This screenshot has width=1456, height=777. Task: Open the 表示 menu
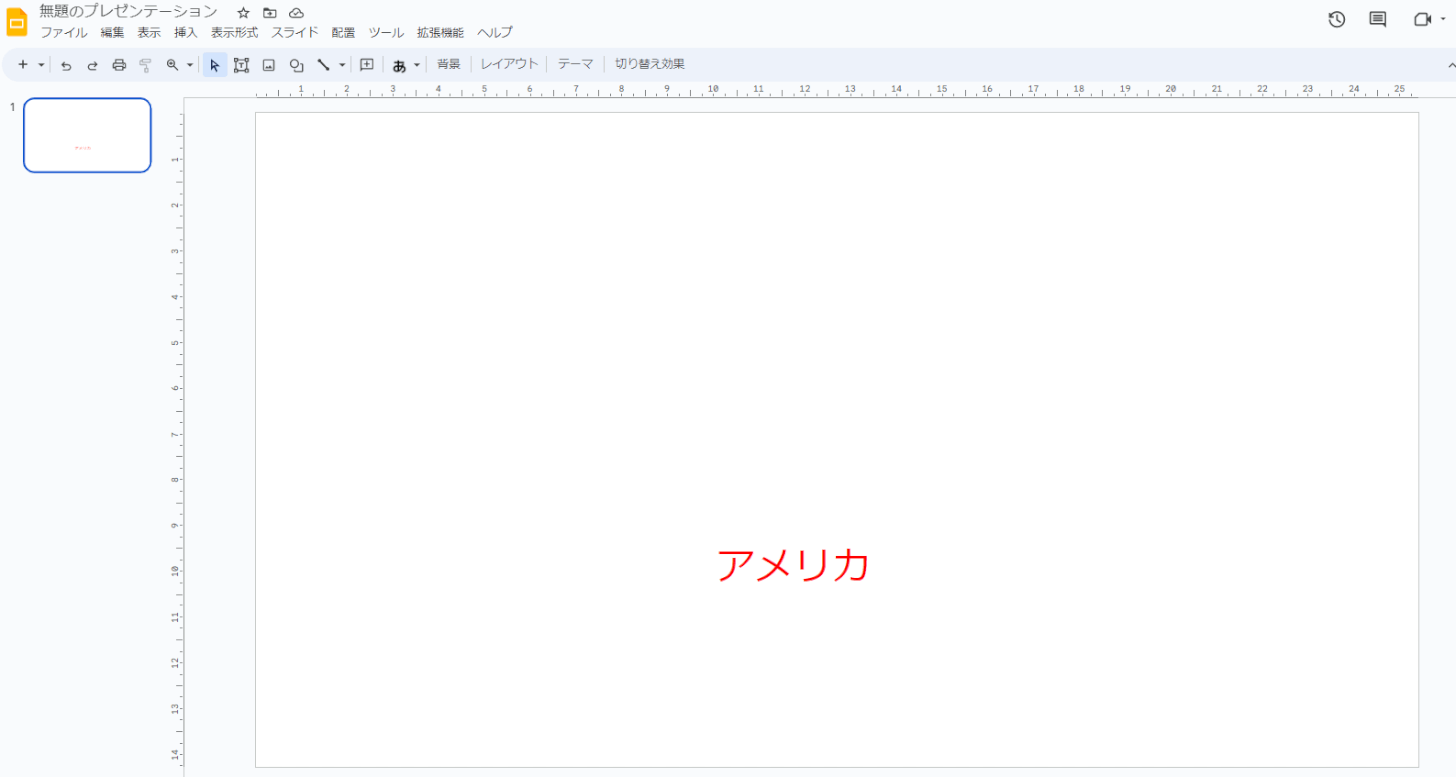point(149,33)
